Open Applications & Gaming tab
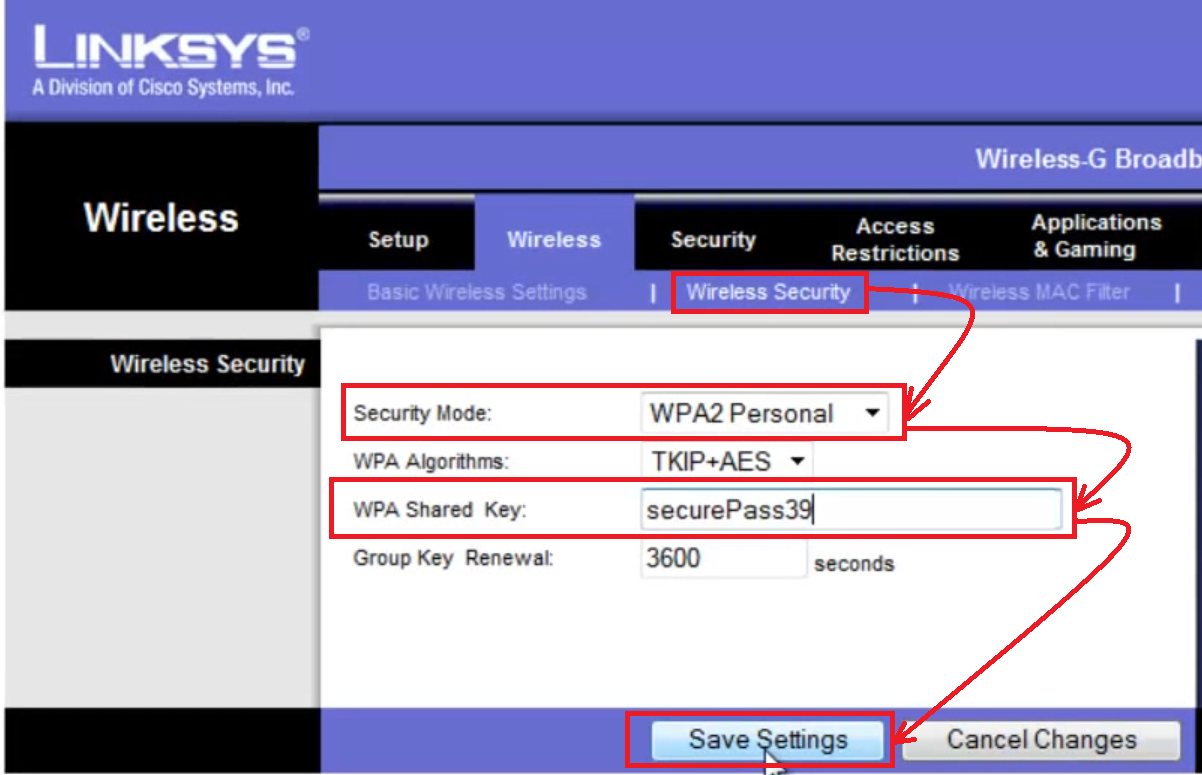The image size is (1202, 775). pyautogui.click(x=1096, y=236)
